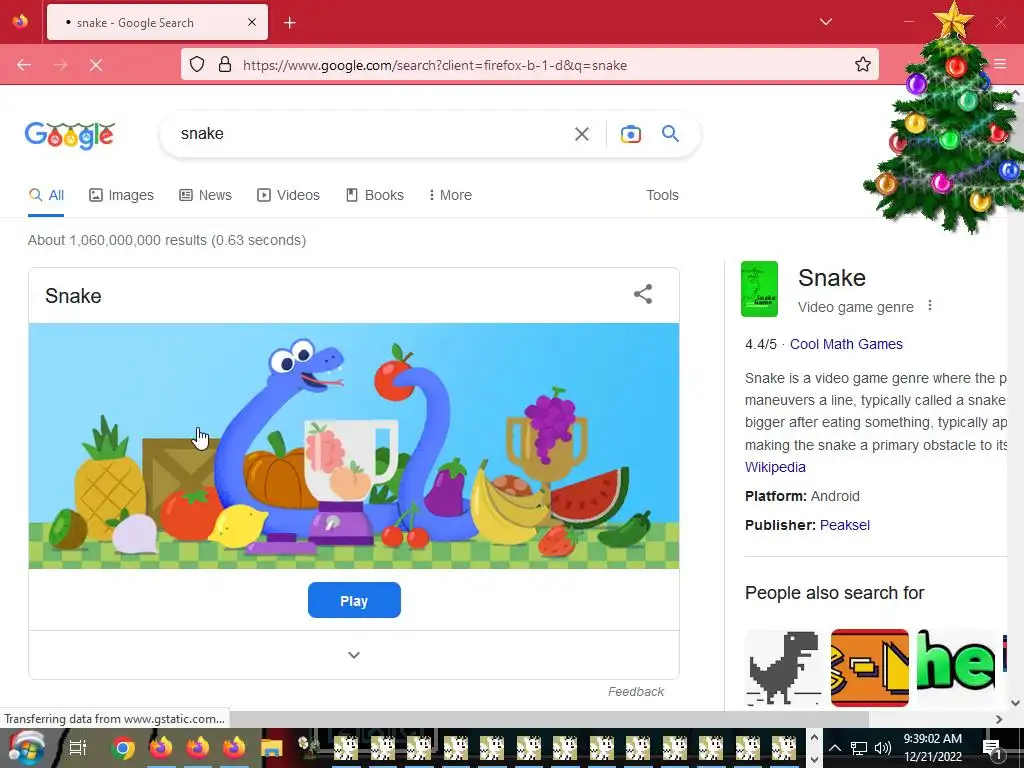
Task: Open File Explorer from the taskbar
Action: click(271, 748)
